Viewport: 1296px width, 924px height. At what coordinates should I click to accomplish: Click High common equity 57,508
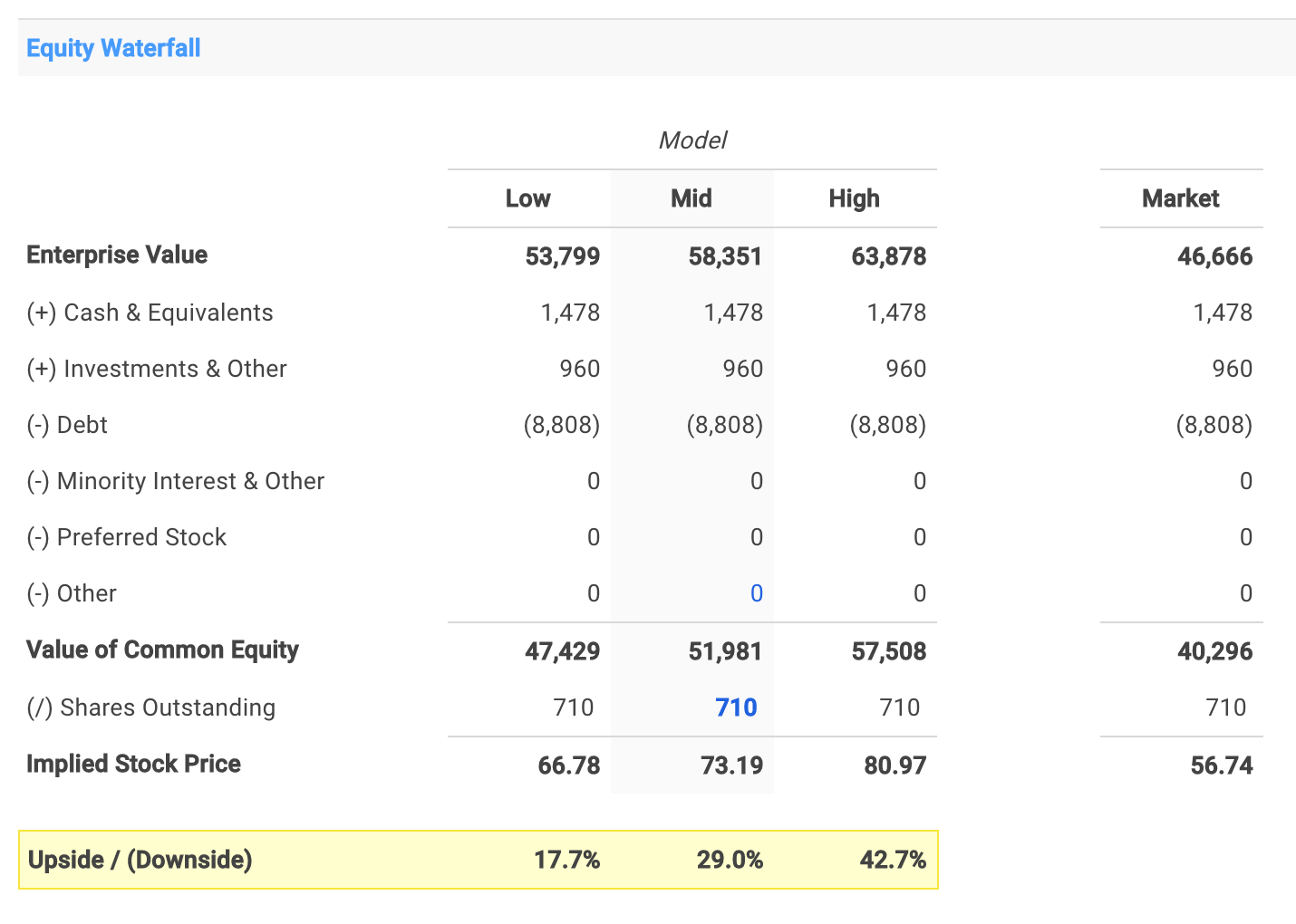click(x=889, y=651)
